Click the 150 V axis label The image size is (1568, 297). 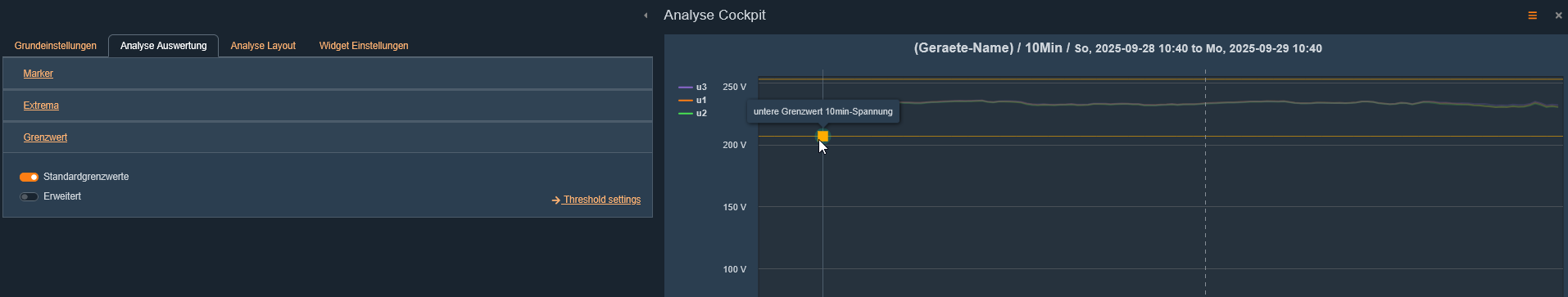734,207
